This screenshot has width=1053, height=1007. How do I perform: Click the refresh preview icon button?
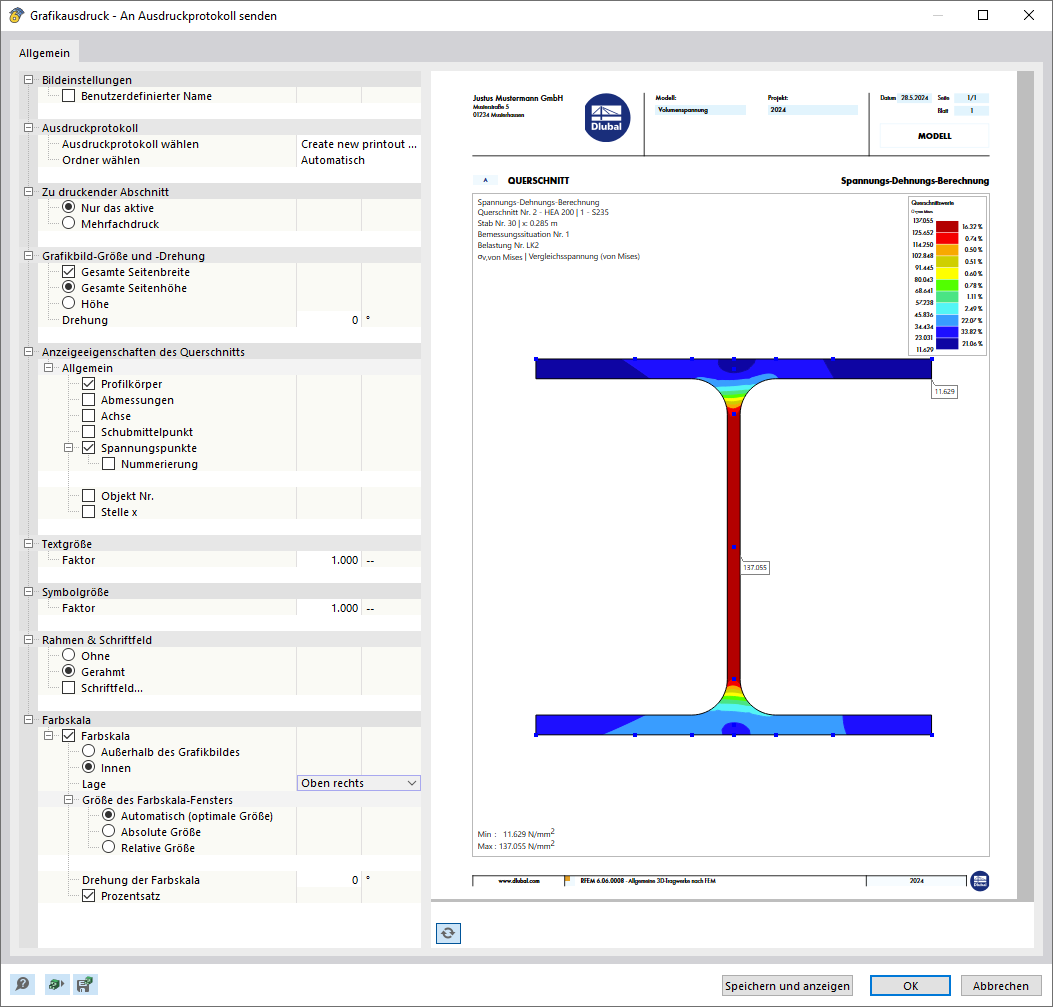tap(448, 933)
